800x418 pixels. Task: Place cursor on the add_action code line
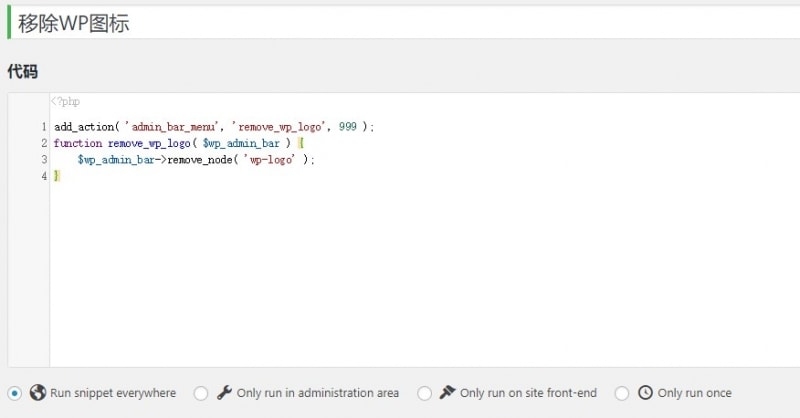click(213, 127)
